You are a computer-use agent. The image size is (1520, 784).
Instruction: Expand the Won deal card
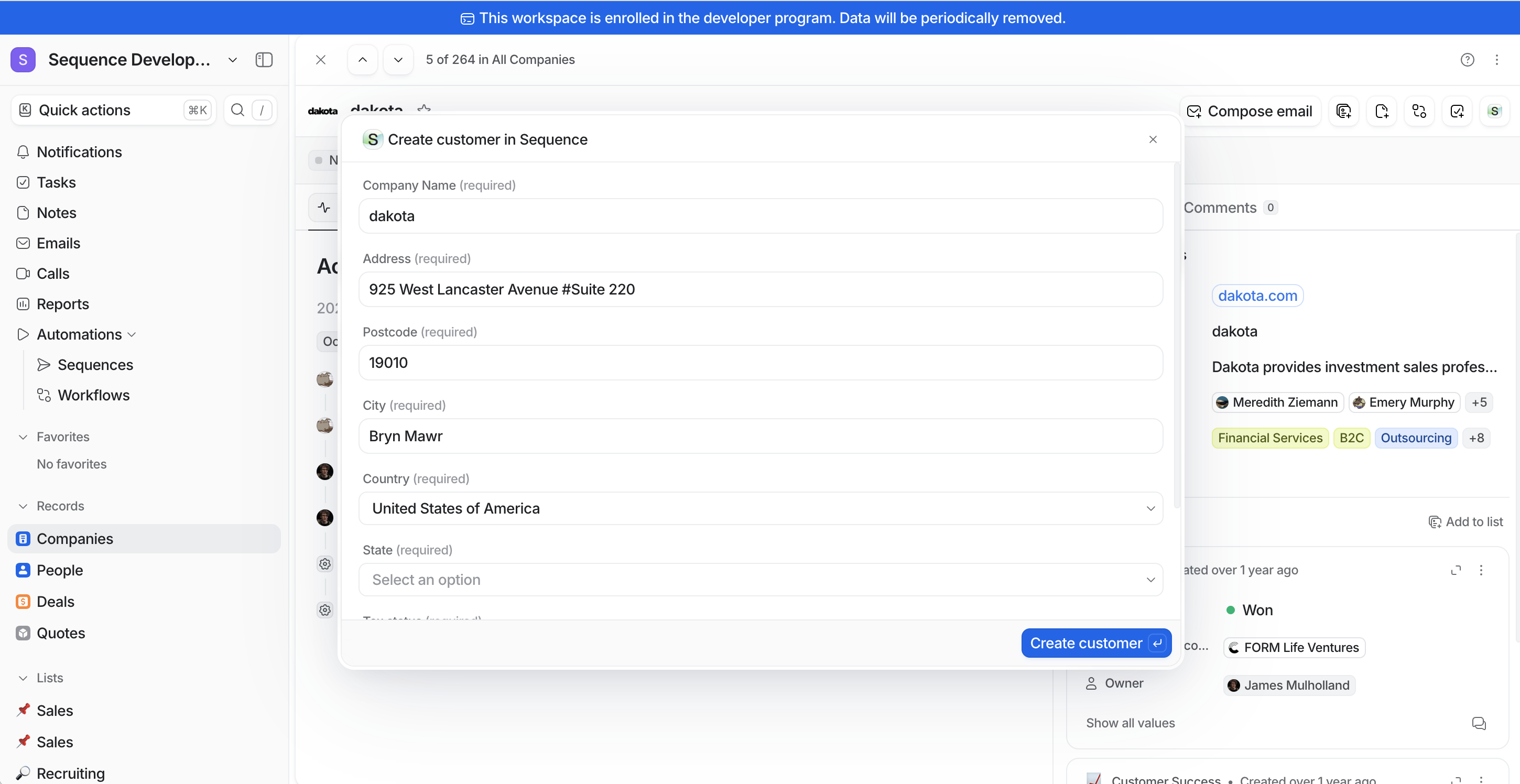coord(1456,570)
